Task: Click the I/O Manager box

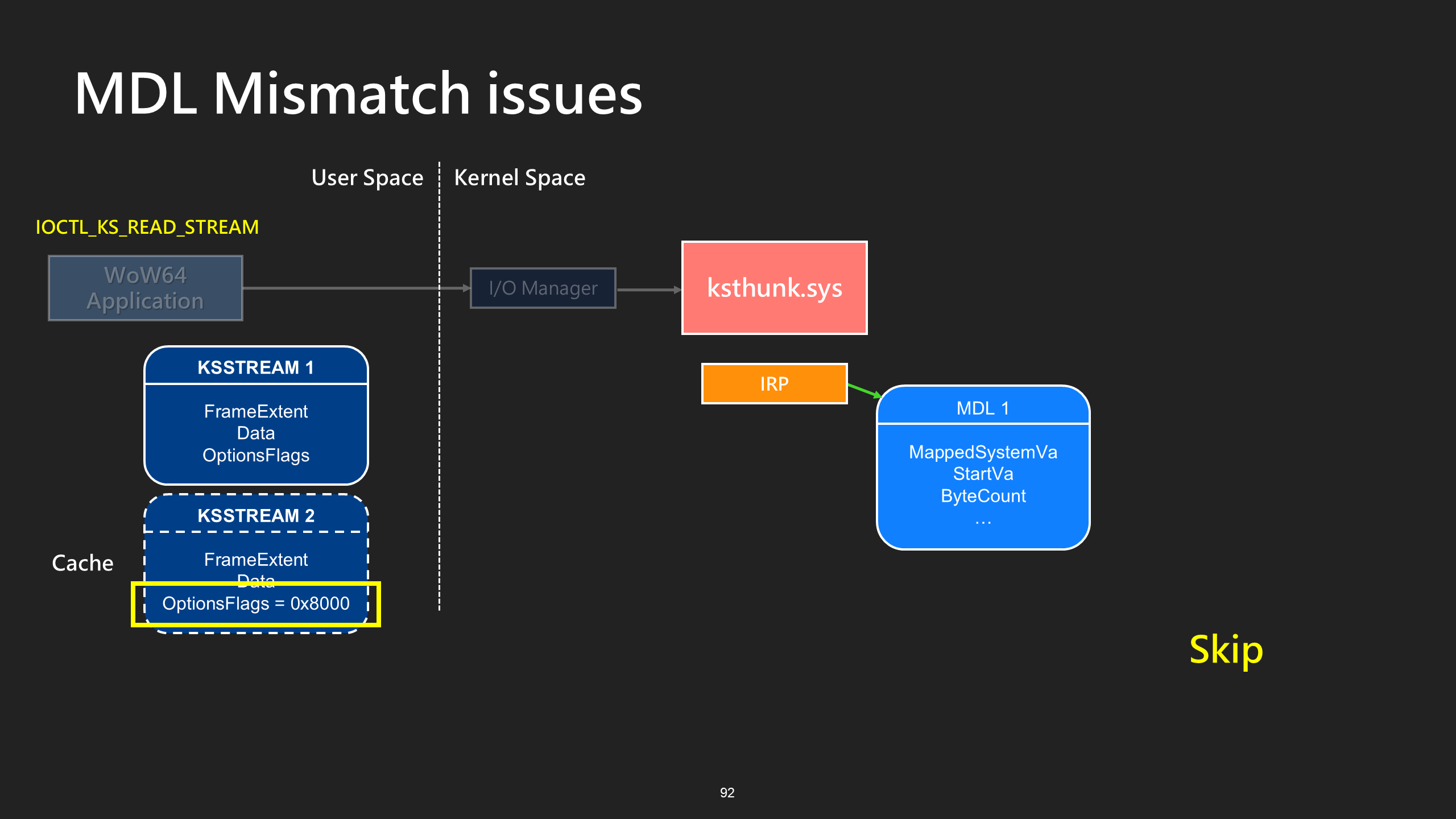Action: coord(543,288)
